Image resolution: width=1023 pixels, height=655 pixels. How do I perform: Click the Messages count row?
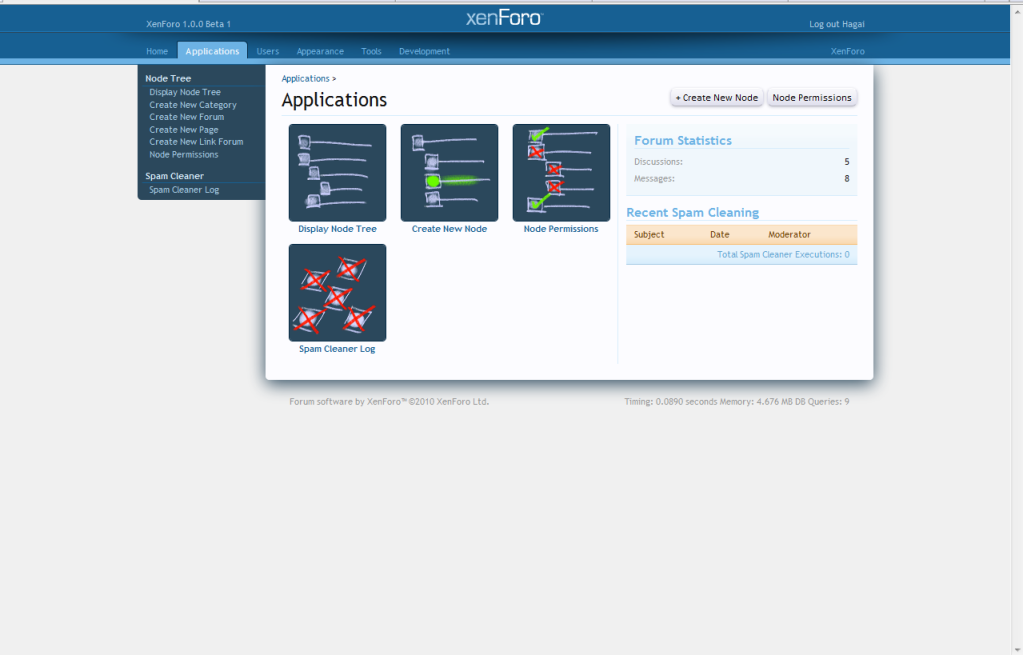coord(742,179)
